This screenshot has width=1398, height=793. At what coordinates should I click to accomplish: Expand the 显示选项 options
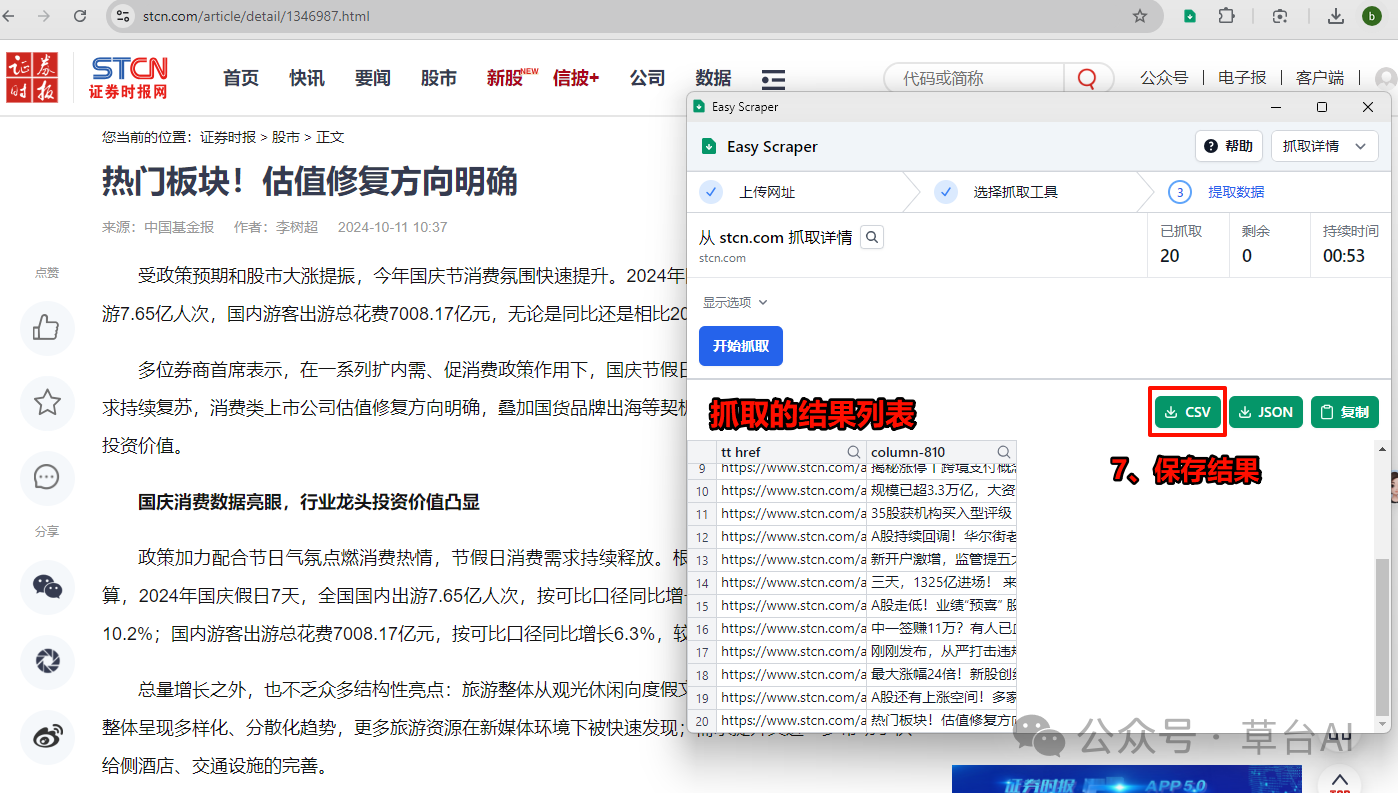pyautogui.click(x=735, y=302)
